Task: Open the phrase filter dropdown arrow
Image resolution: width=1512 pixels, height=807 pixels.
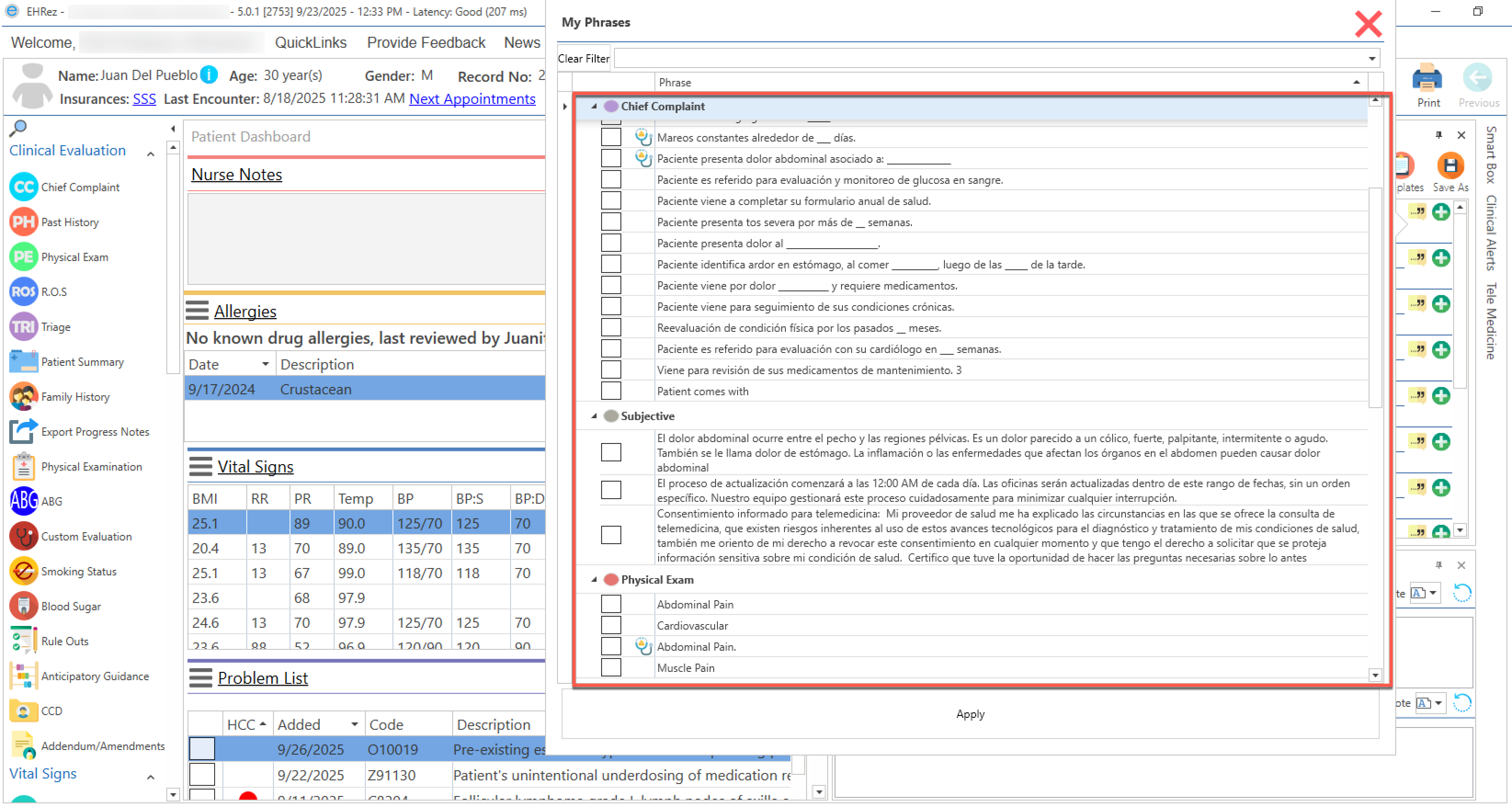Action: pyautogui.click(x=1372, y=59)
